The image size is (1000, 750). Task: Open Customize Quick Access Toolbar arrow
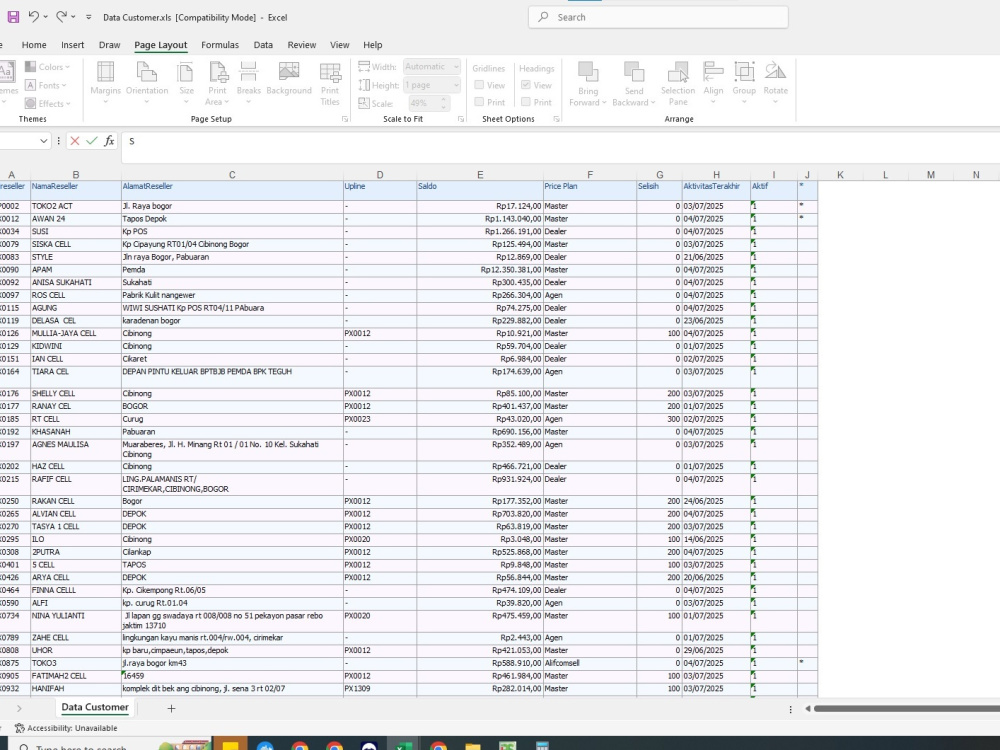click(88, 17)
